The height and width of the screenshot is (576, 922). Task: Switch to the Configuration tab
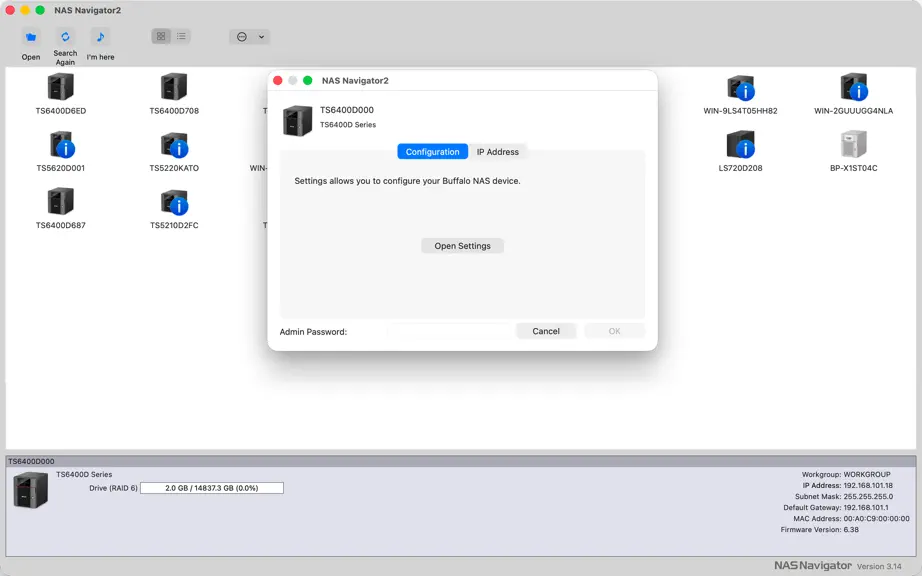432,152
